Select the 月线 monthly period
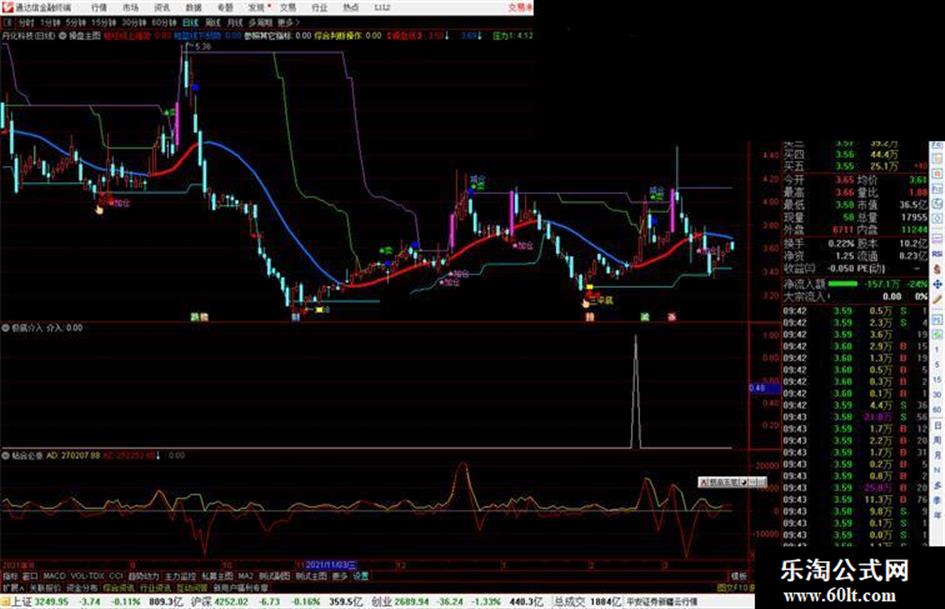Viewport: 945px width, 609px height. click(x=234, y=23)
